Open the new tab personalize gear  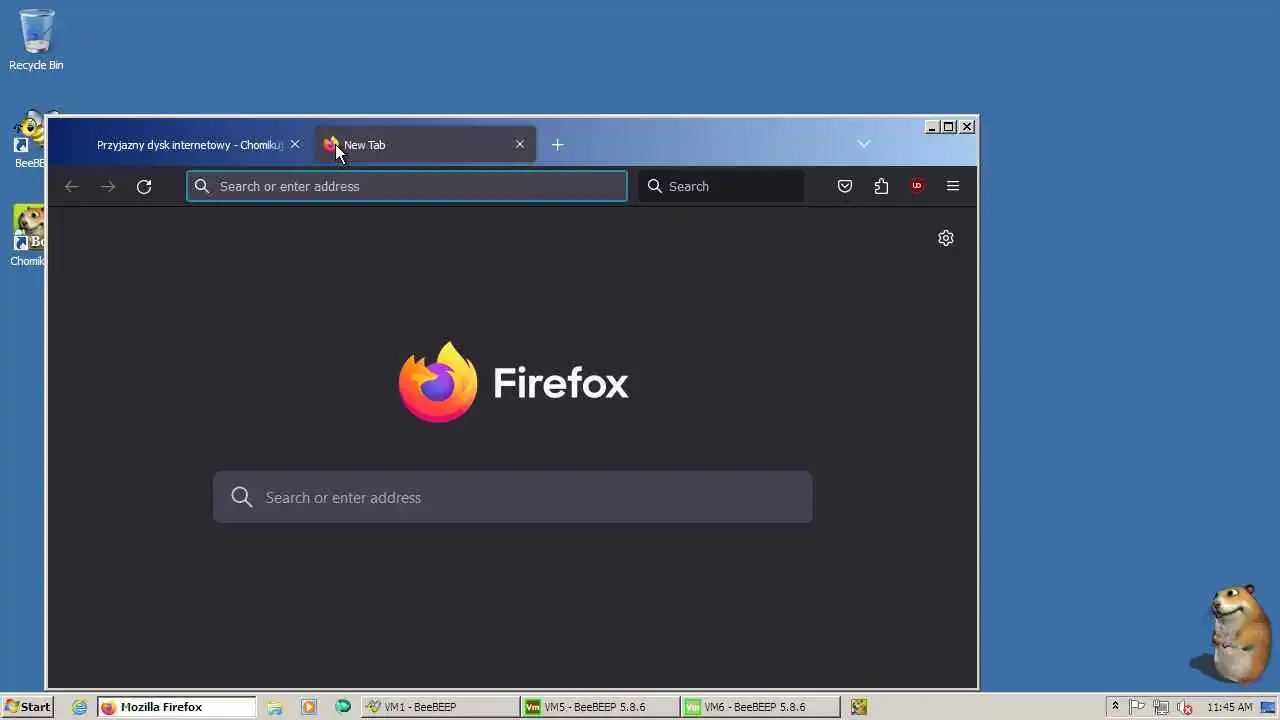click(x=946, y=238)
